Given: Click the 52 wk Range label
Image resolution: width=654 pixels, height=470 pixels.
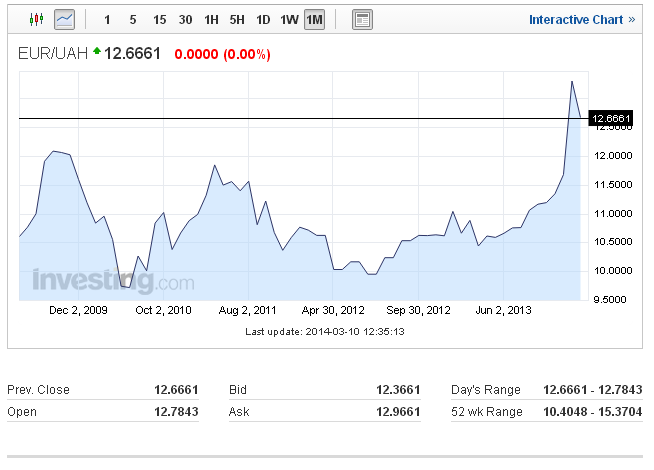Looking at the screenshot, I should [487, 412].
